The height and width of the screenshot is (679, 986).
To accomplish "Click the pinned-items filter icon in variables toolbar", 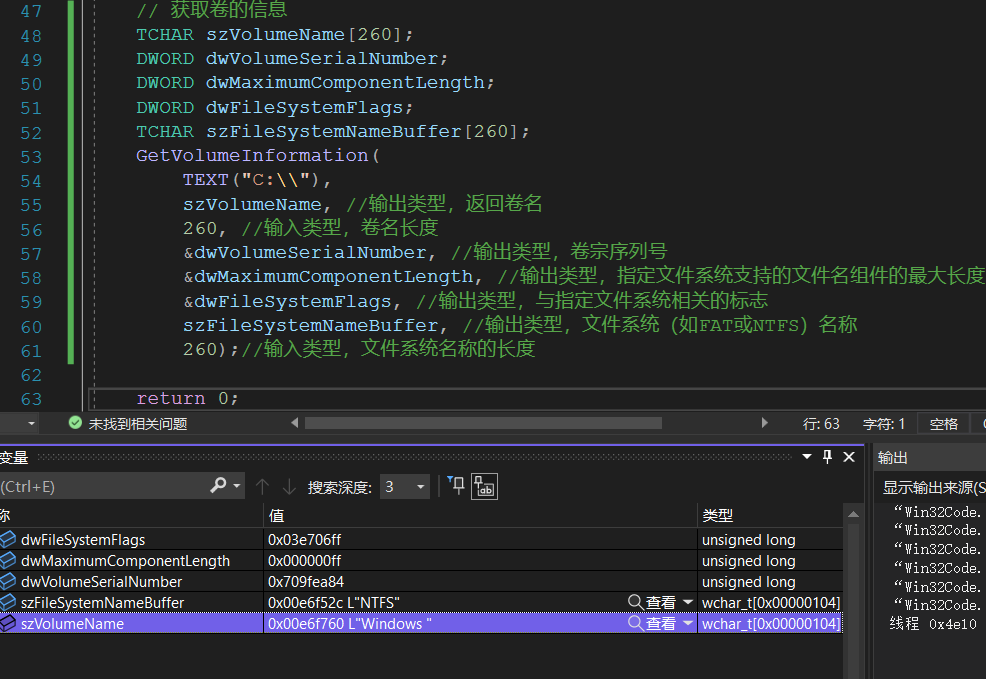I will (456, 486).
